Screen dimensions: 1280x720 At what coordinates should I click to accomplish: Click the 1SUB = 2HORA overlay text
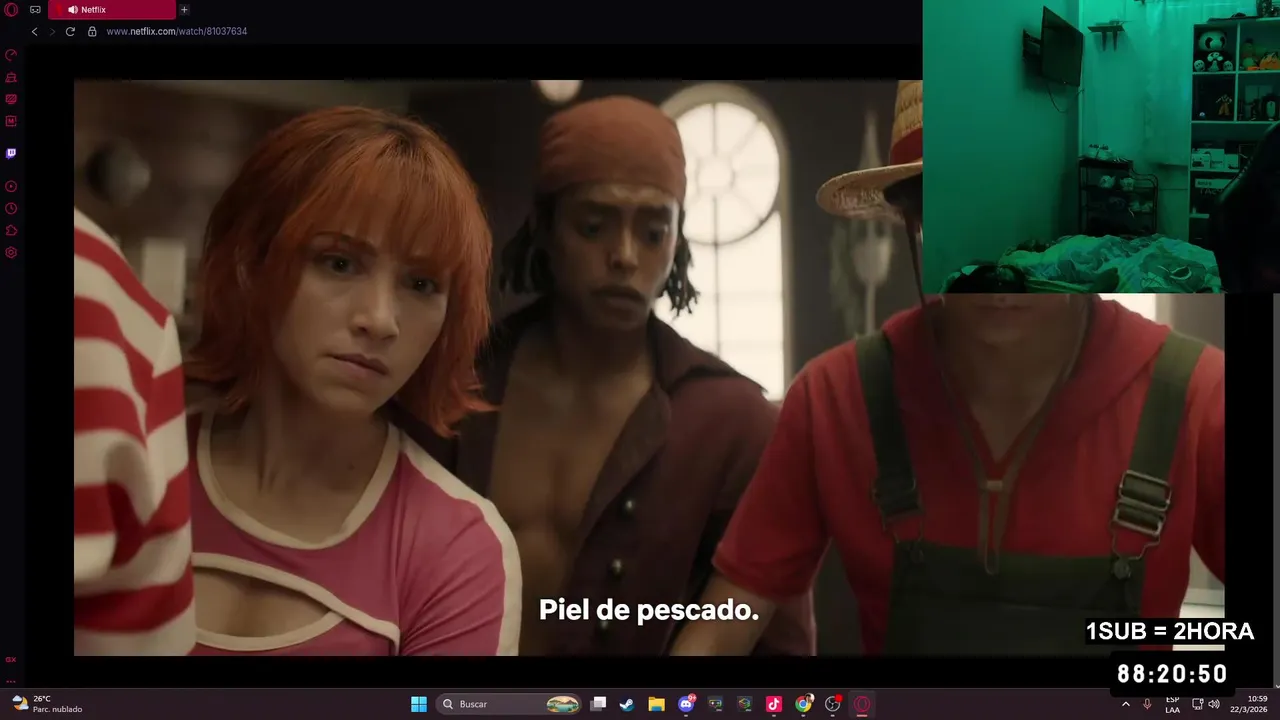coord(1170,631)
